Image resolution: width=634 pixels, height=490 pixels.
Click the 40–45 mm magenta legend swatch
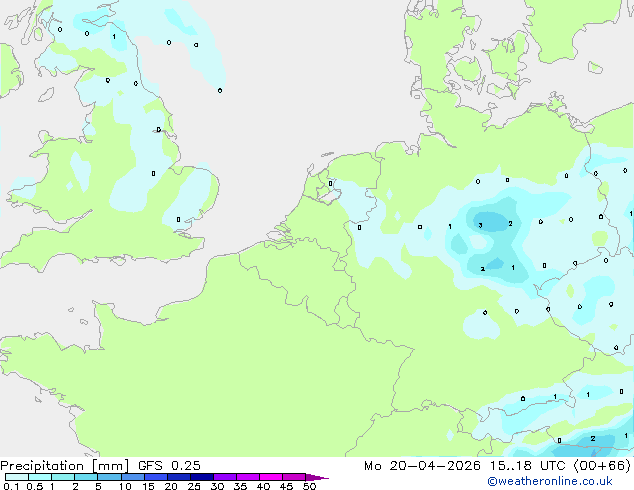(271, 477)
